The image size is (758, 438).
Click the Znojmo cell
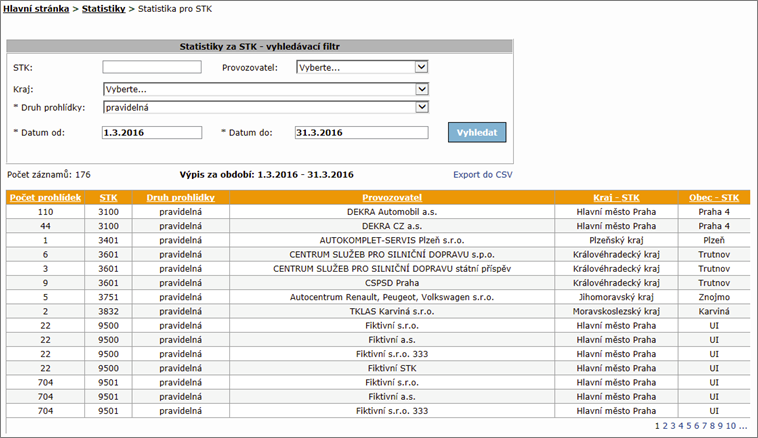pyautogui.click(x=714, y=297)
